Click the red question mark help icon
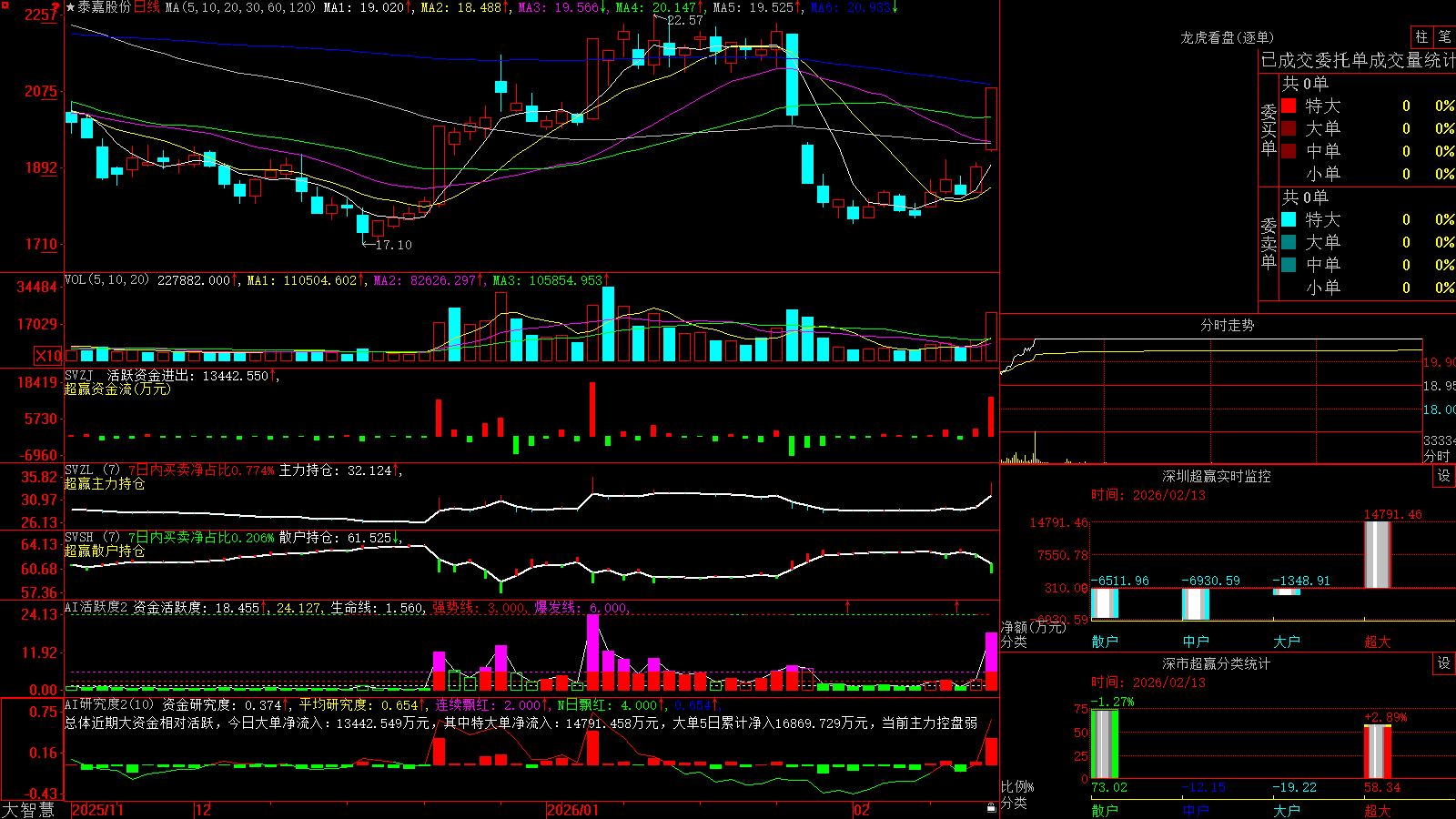 [x=56, y=7]
